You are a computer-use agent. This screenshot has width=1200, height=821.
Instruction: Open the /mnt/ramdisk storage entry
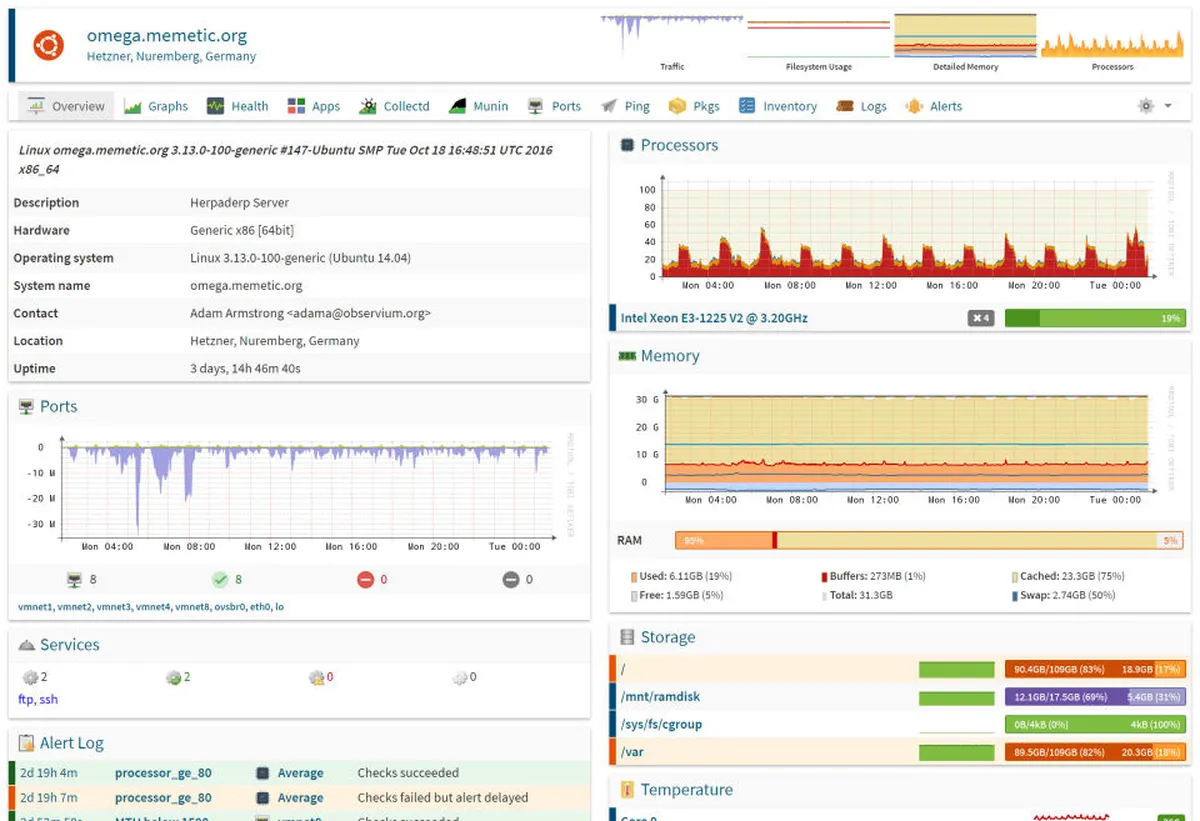click(660, 697)
